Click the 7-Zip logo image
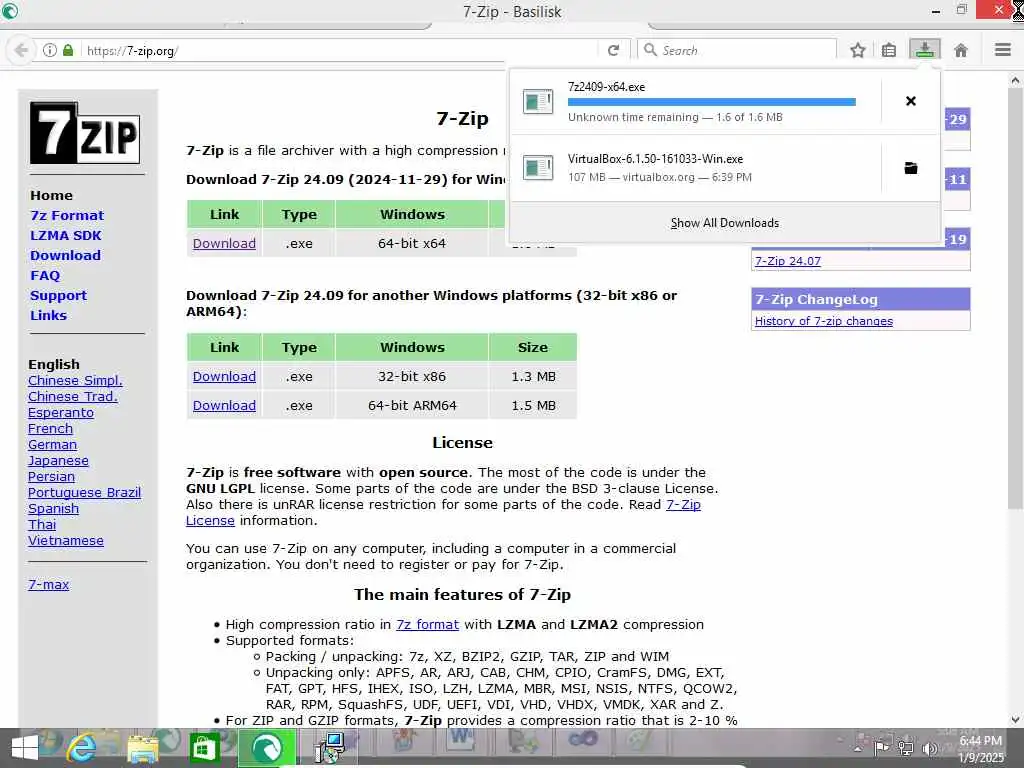Viewport: 1024px width, 768px height. coord(85,133)
